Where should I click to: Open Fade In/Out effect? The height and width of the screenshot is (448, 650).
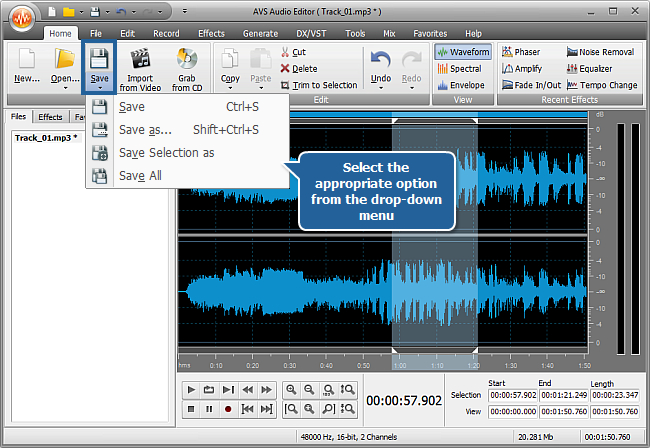point(531,85)
